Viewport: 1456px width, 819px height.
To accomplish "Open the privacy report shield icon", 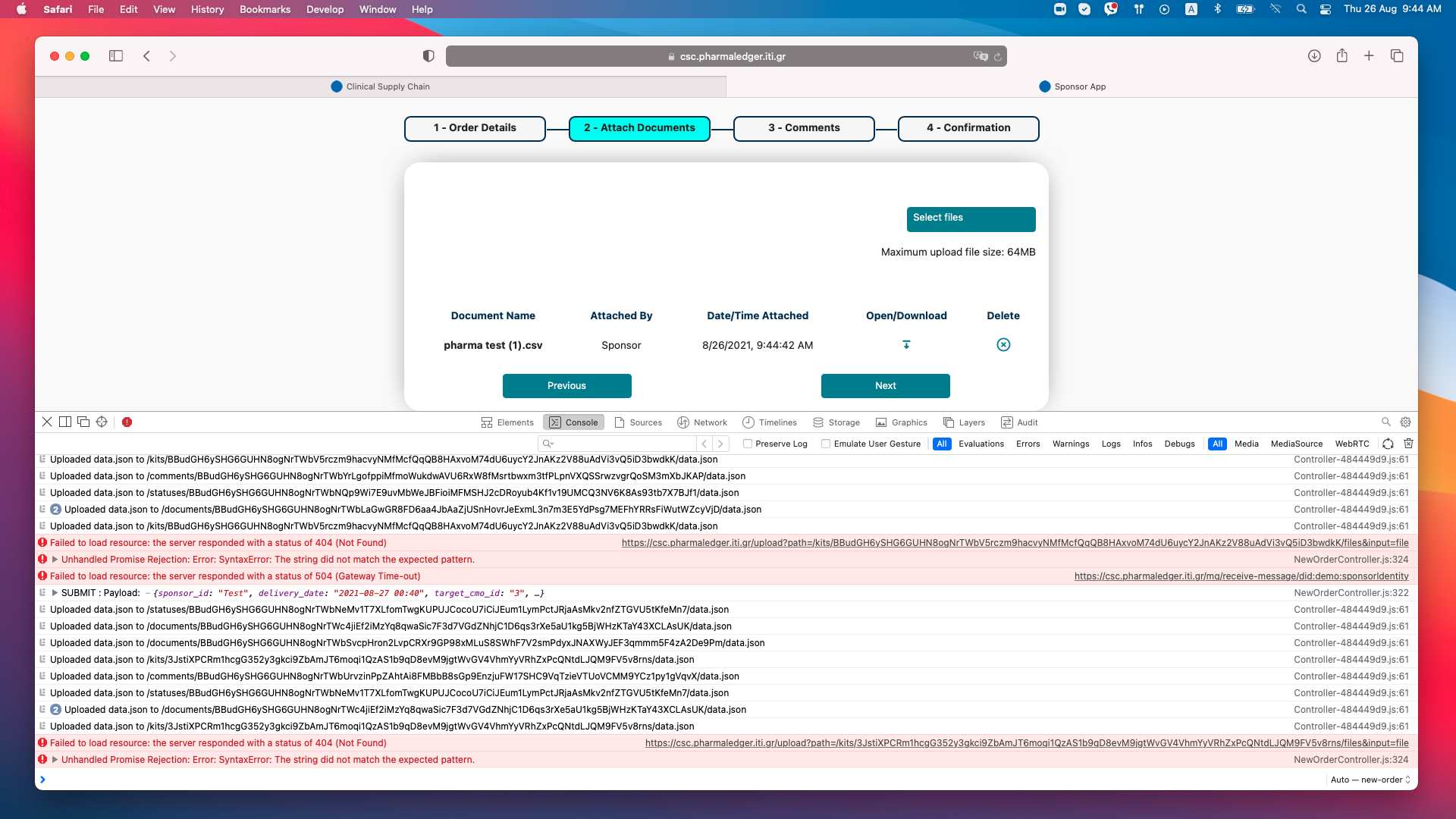I will point(428,56).
